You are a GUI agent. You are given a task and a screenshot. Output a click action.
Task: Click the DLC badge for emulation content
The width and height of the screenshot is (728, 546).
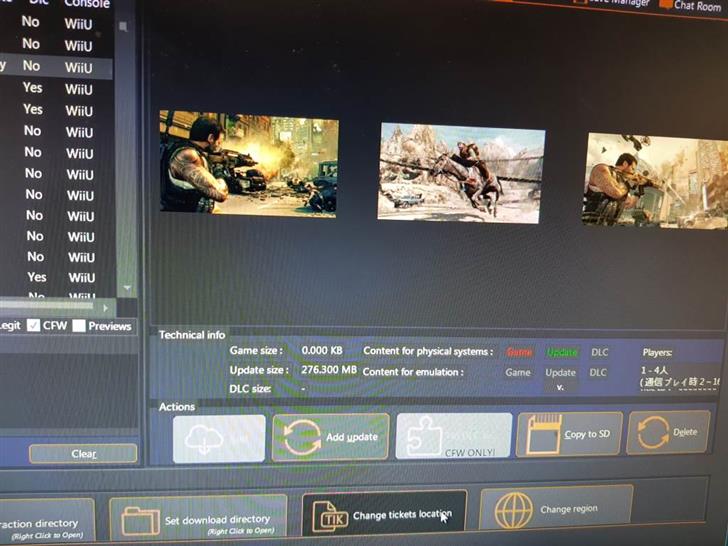pos(598,372)
